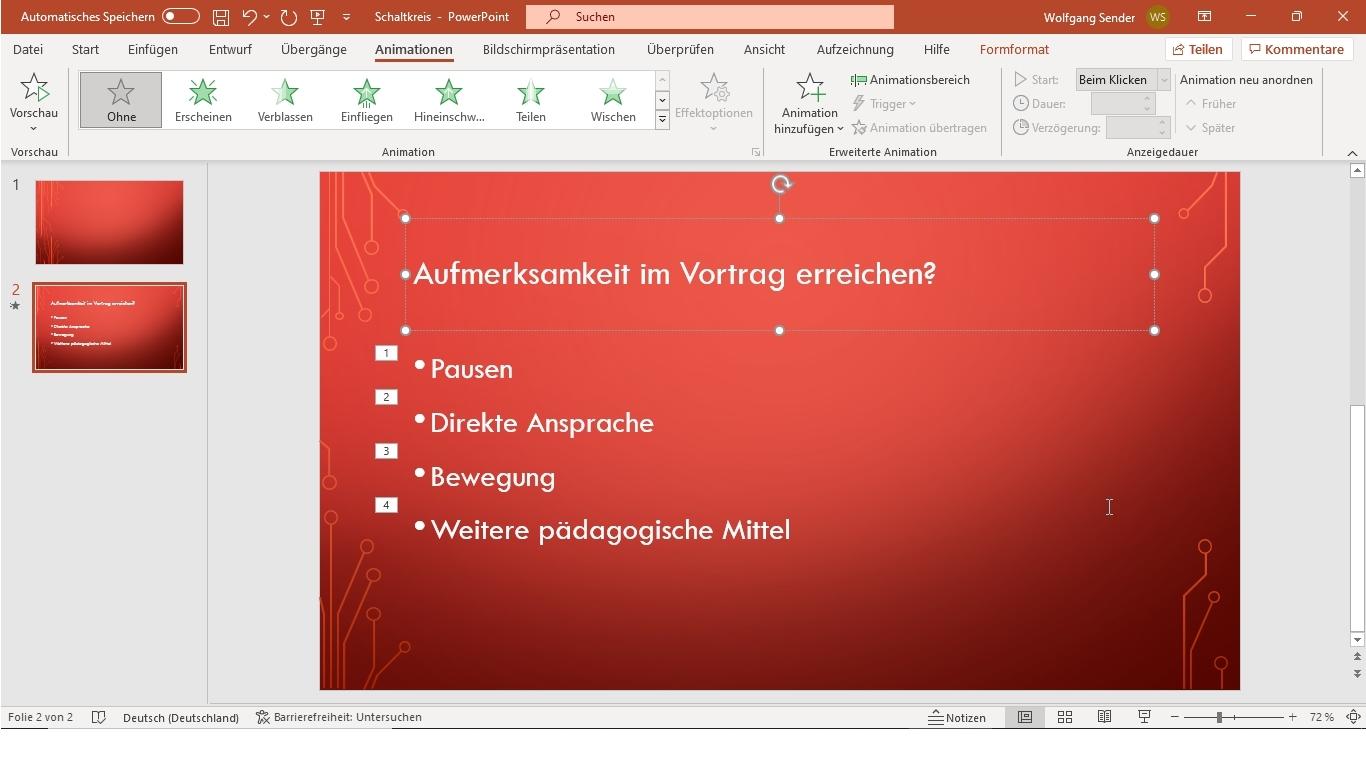Apply the Einfliegen animation

click(x=367, y=100)
